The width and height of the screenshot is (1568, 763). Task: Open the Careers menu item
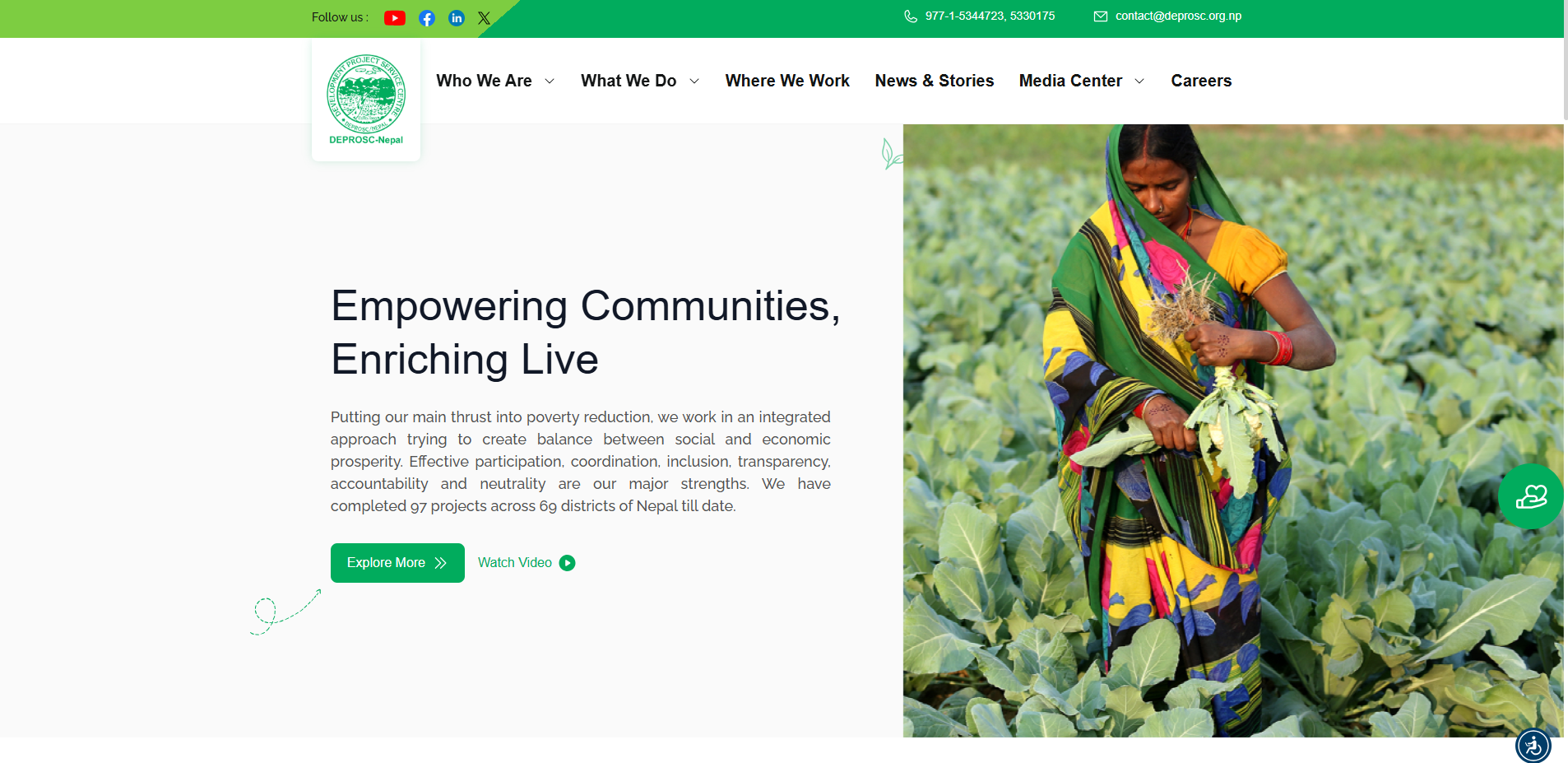pos(1200,81)
